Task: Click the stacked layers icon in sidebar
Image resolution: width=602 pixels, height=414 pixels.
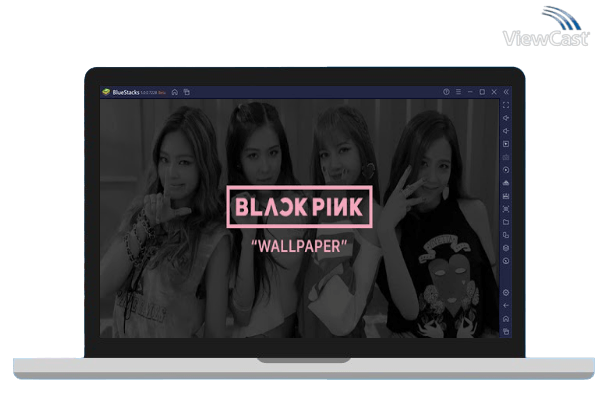Action: point(506,248)
